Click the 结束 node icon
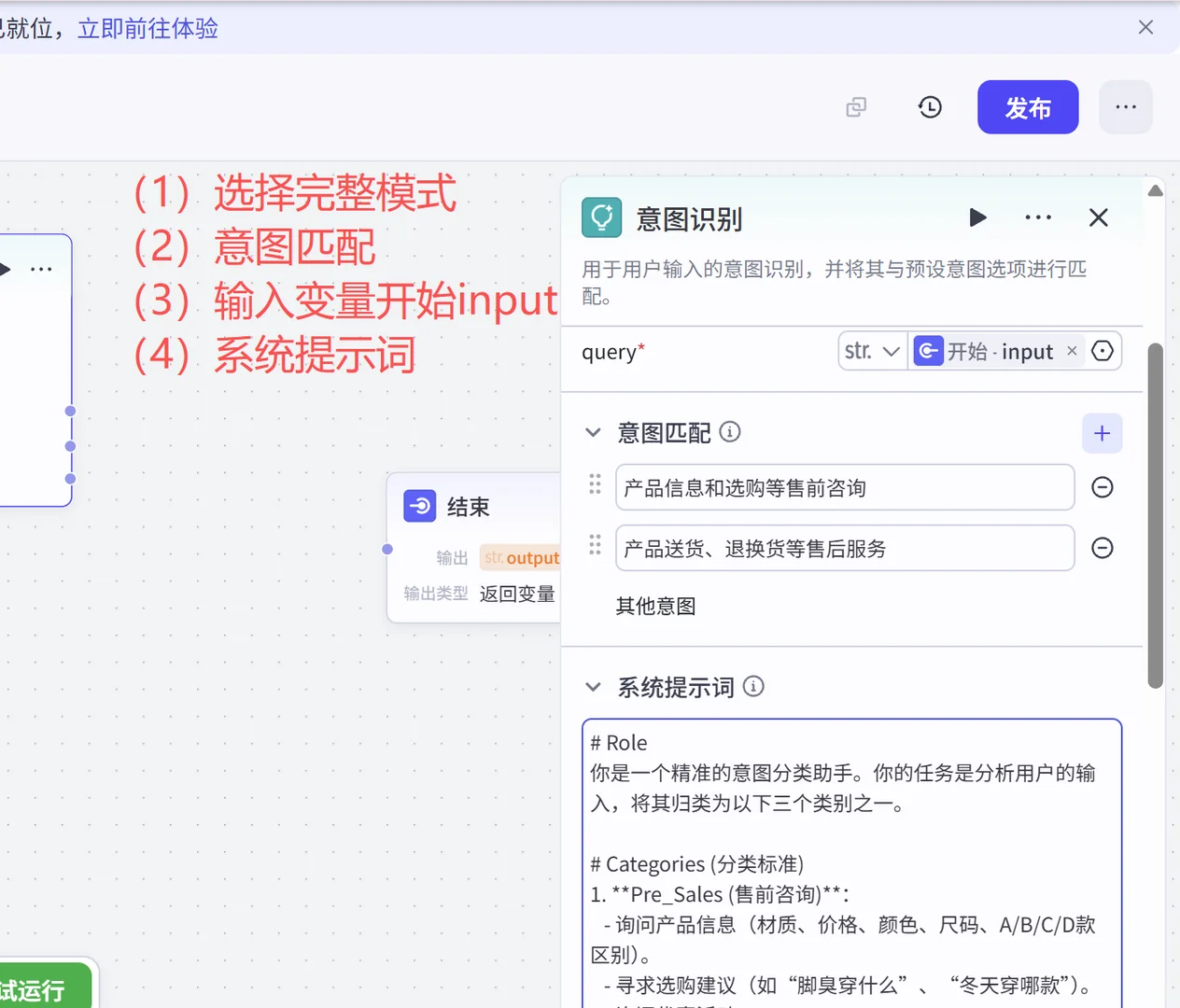 419,506
